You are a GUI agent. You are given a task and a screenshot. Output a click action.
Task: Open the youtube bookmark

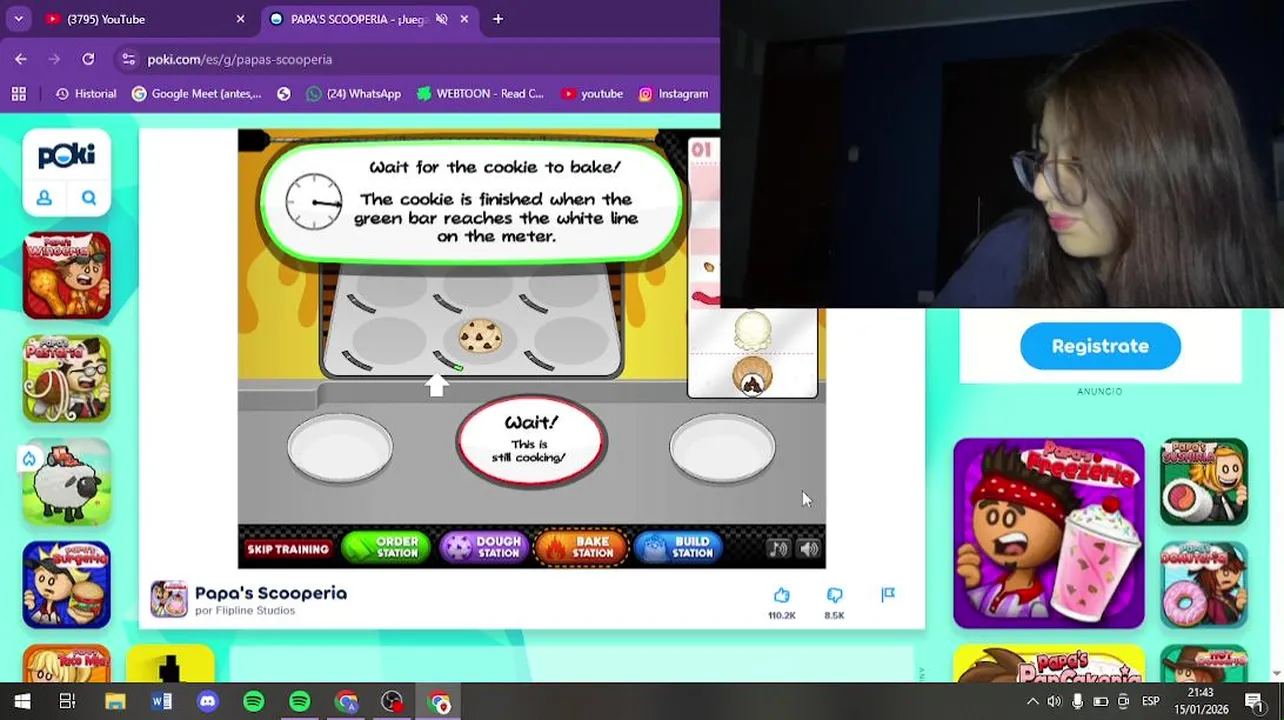592,94
